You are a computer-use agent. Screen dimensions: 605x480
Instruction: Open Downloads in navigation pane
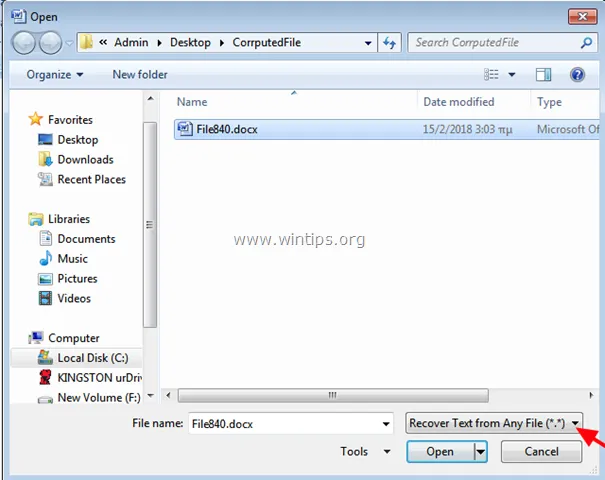click(85, 159)
